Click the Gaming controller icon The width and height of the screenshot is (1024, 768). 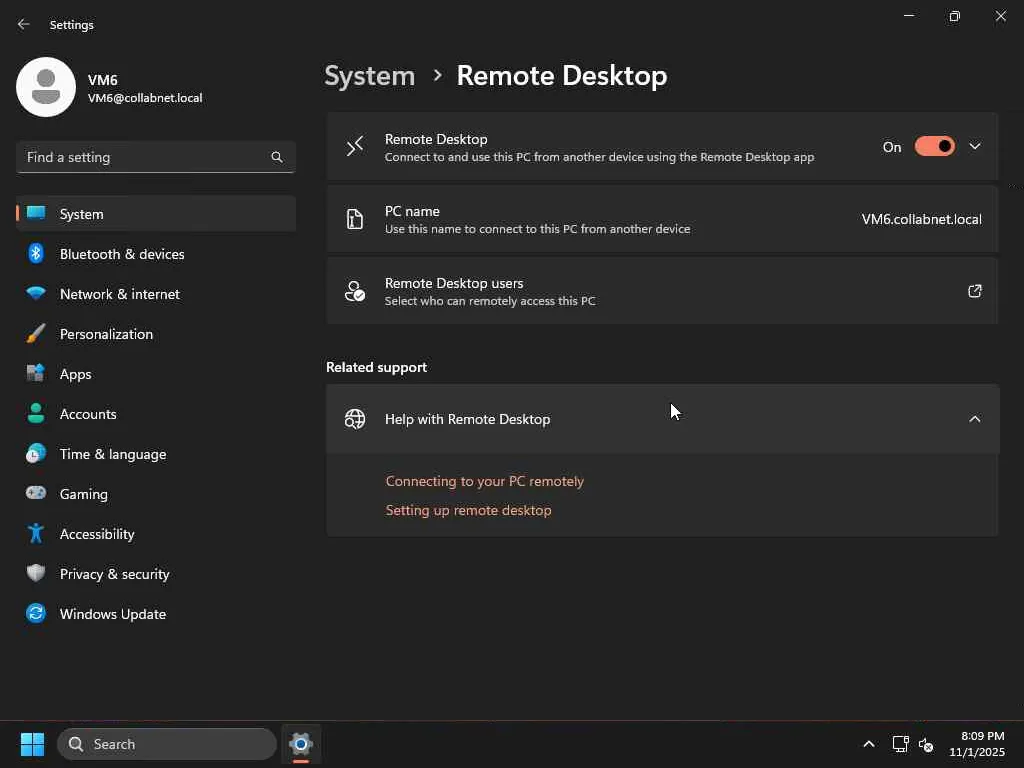pos(36,493)
